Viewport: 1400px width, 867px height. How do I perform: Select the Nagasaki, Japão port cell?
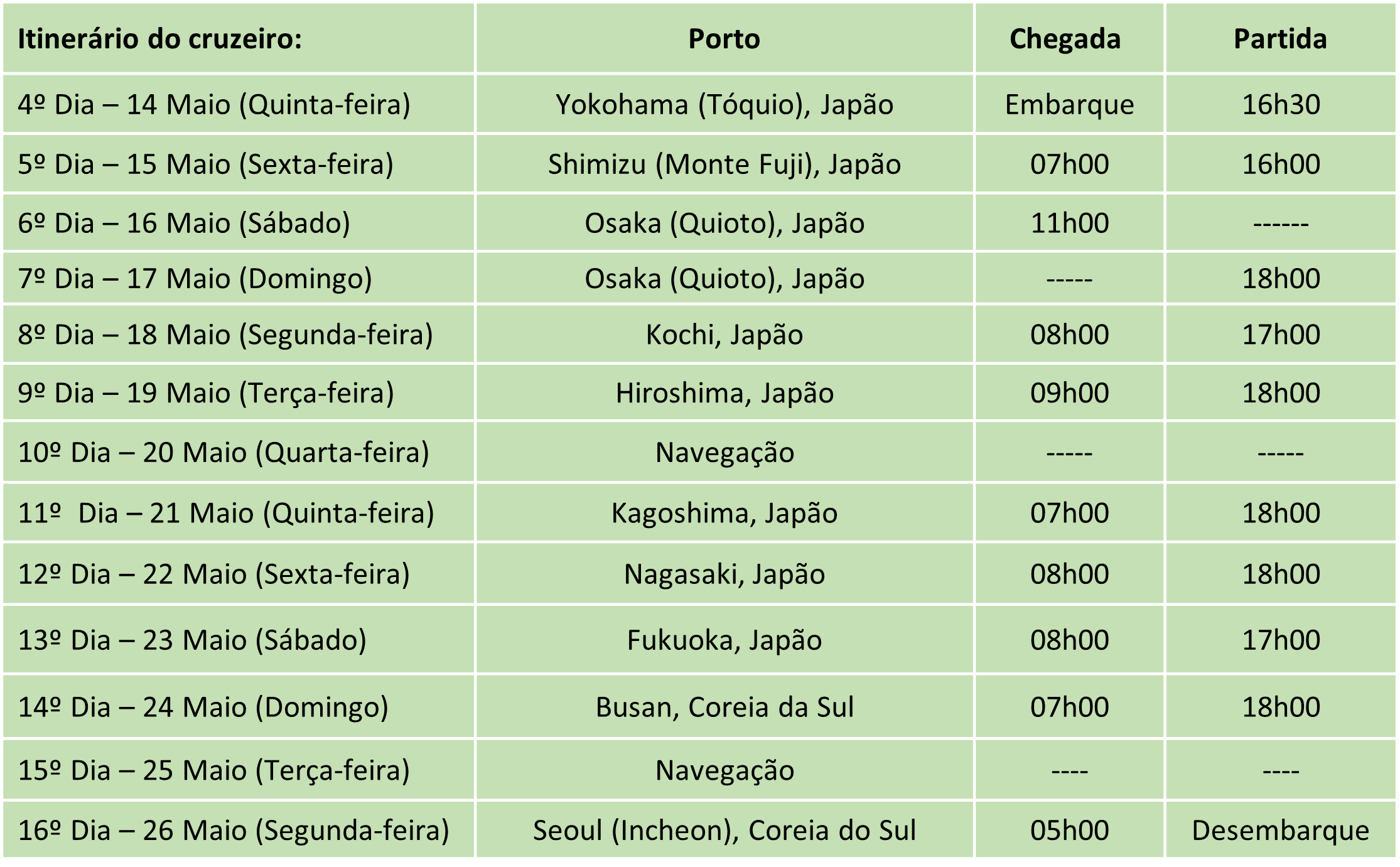coord(724,574)
